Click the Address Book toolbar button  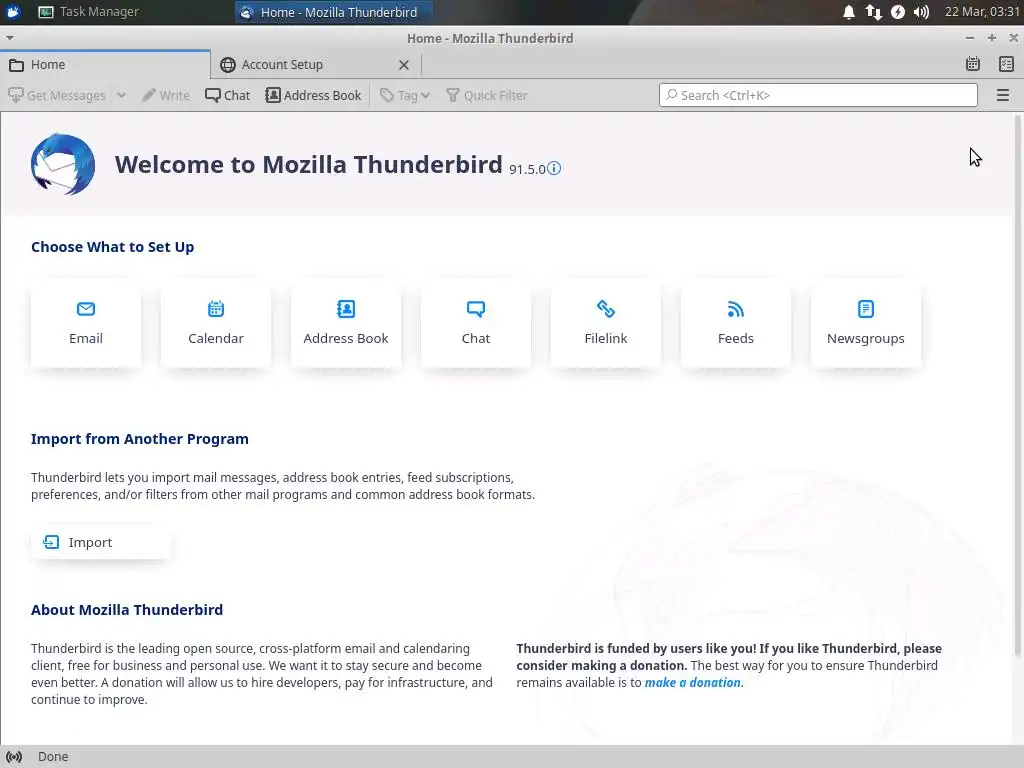[x=313, y=95]
